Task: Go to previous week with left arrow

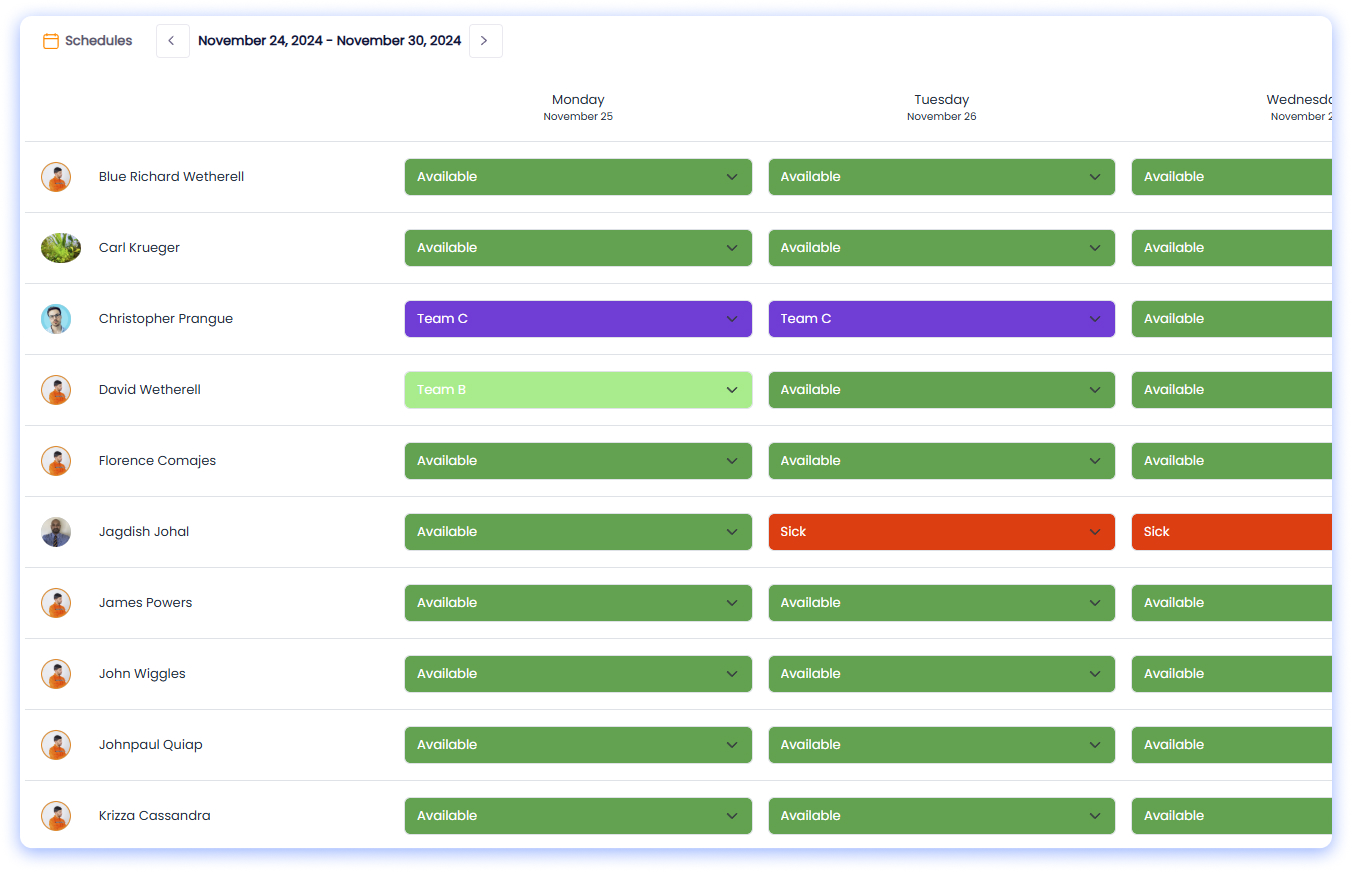Action: tap(172, 41)
